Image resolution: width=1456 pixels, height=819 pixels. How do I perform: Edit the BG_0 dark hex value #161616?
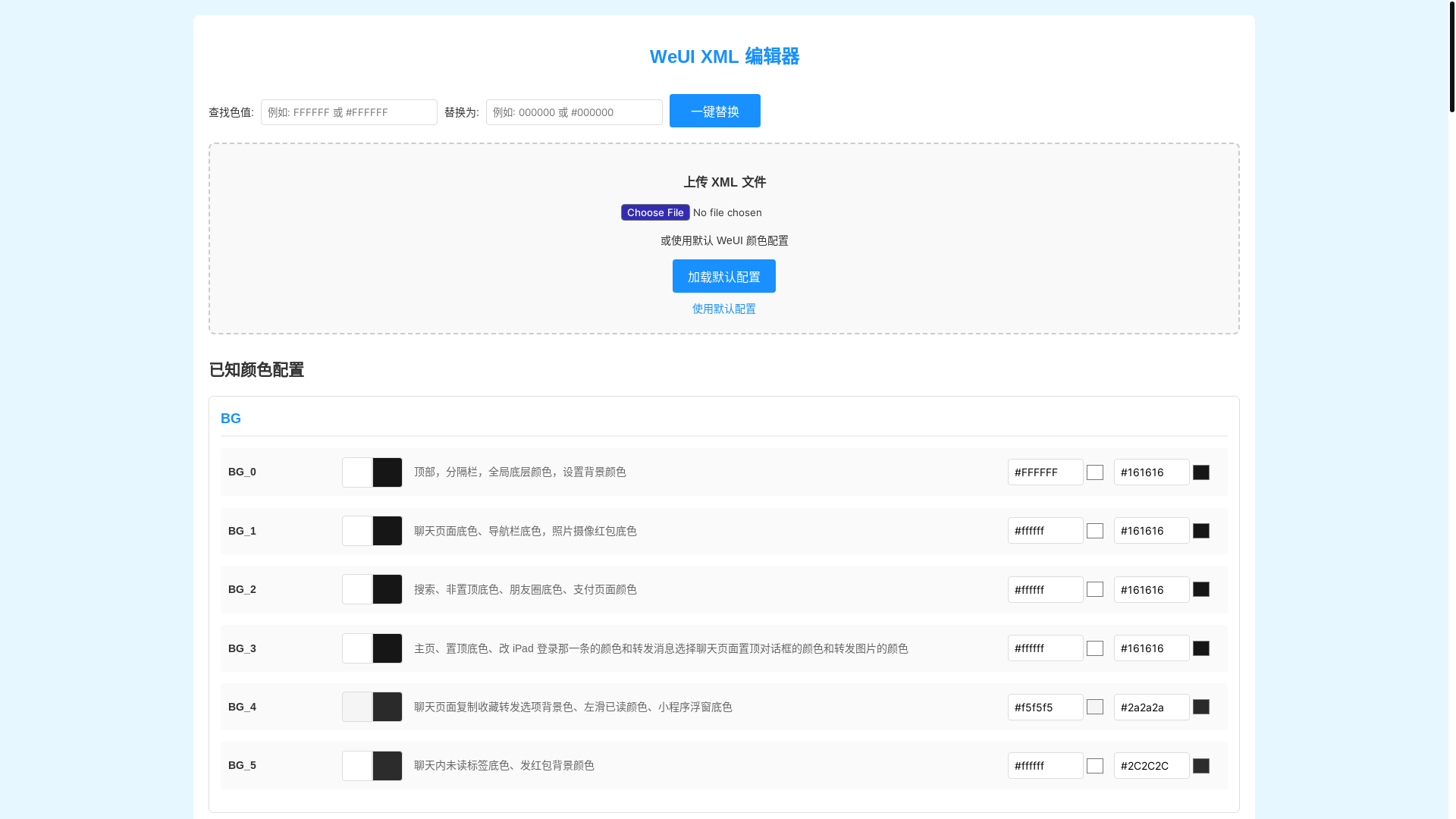(1152, 472)
